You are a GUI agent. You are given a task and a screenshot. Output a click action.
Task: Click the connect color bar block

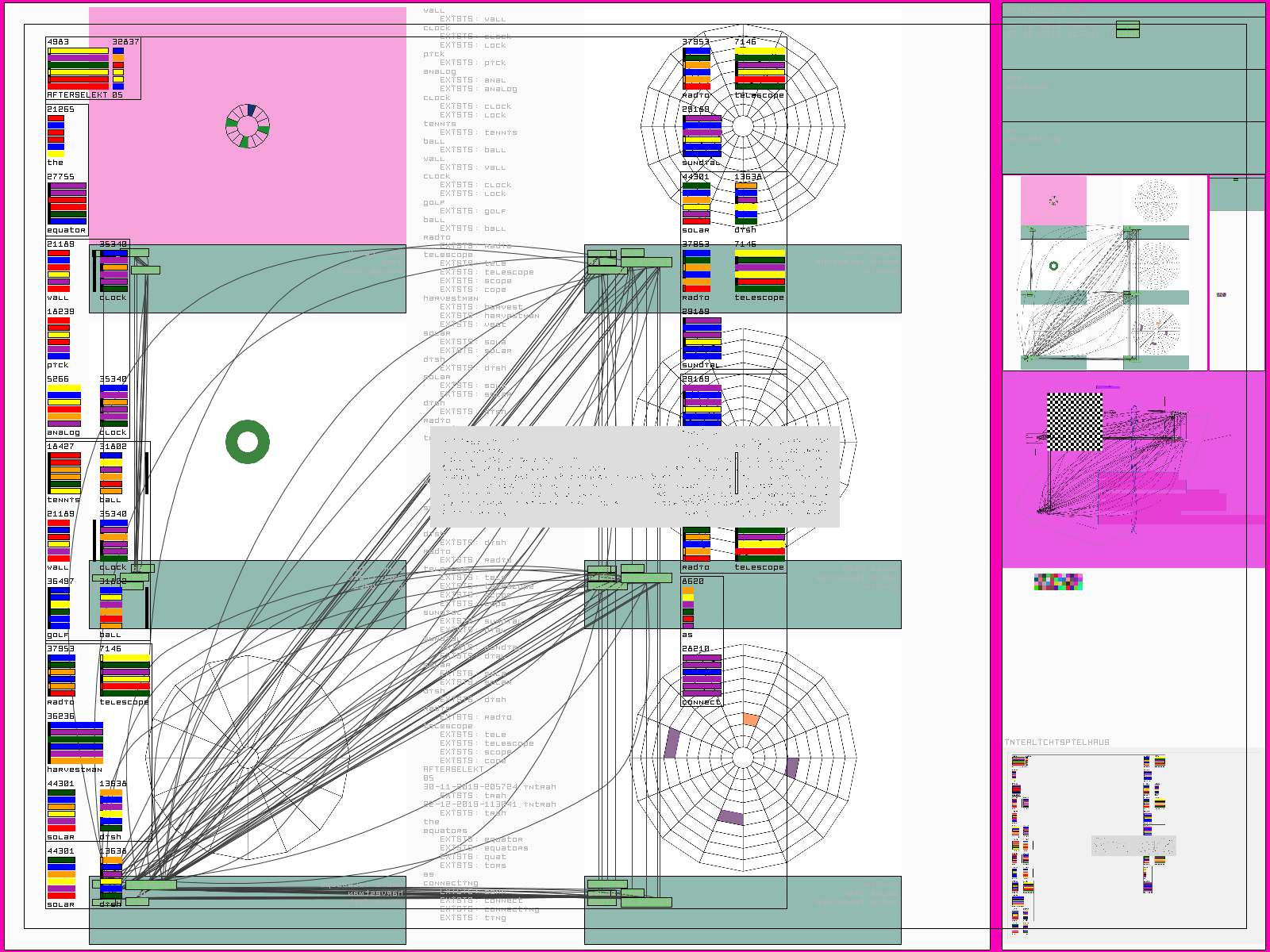point(702,675)
